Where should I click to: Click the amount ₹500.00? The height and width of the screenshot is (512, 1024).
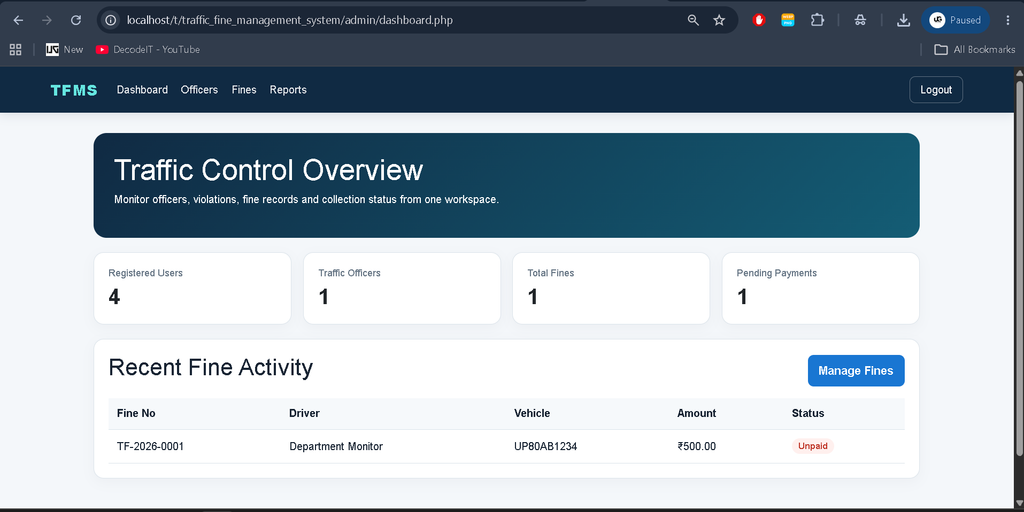[696, 447]
